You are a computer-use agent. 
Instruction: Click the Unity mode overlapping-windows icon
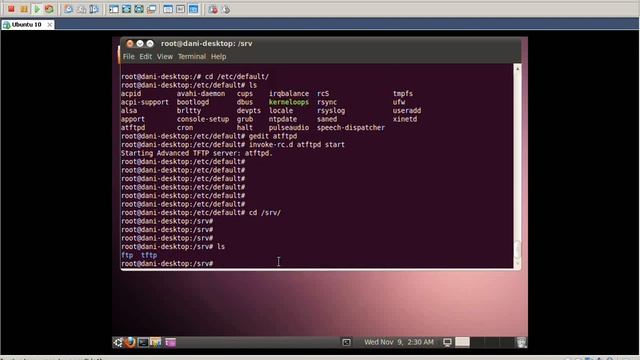tap(152, 9)
